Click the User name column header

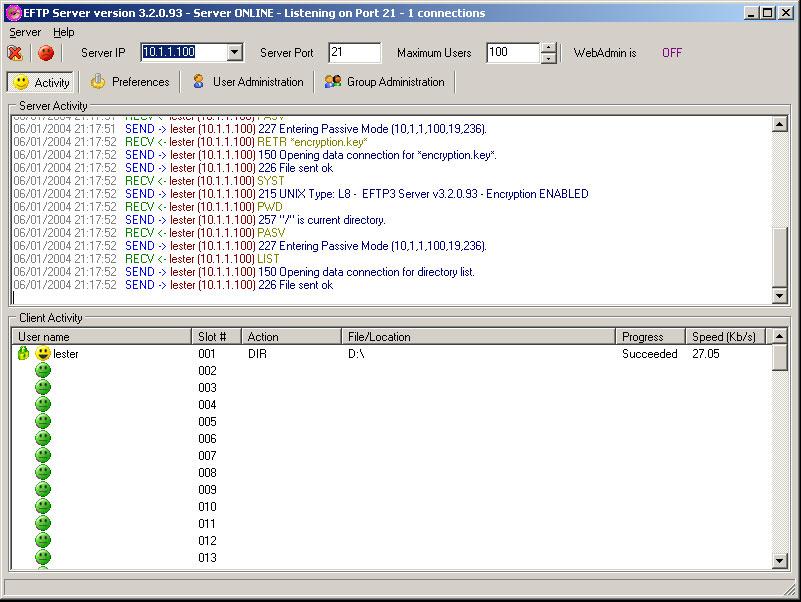102,337
